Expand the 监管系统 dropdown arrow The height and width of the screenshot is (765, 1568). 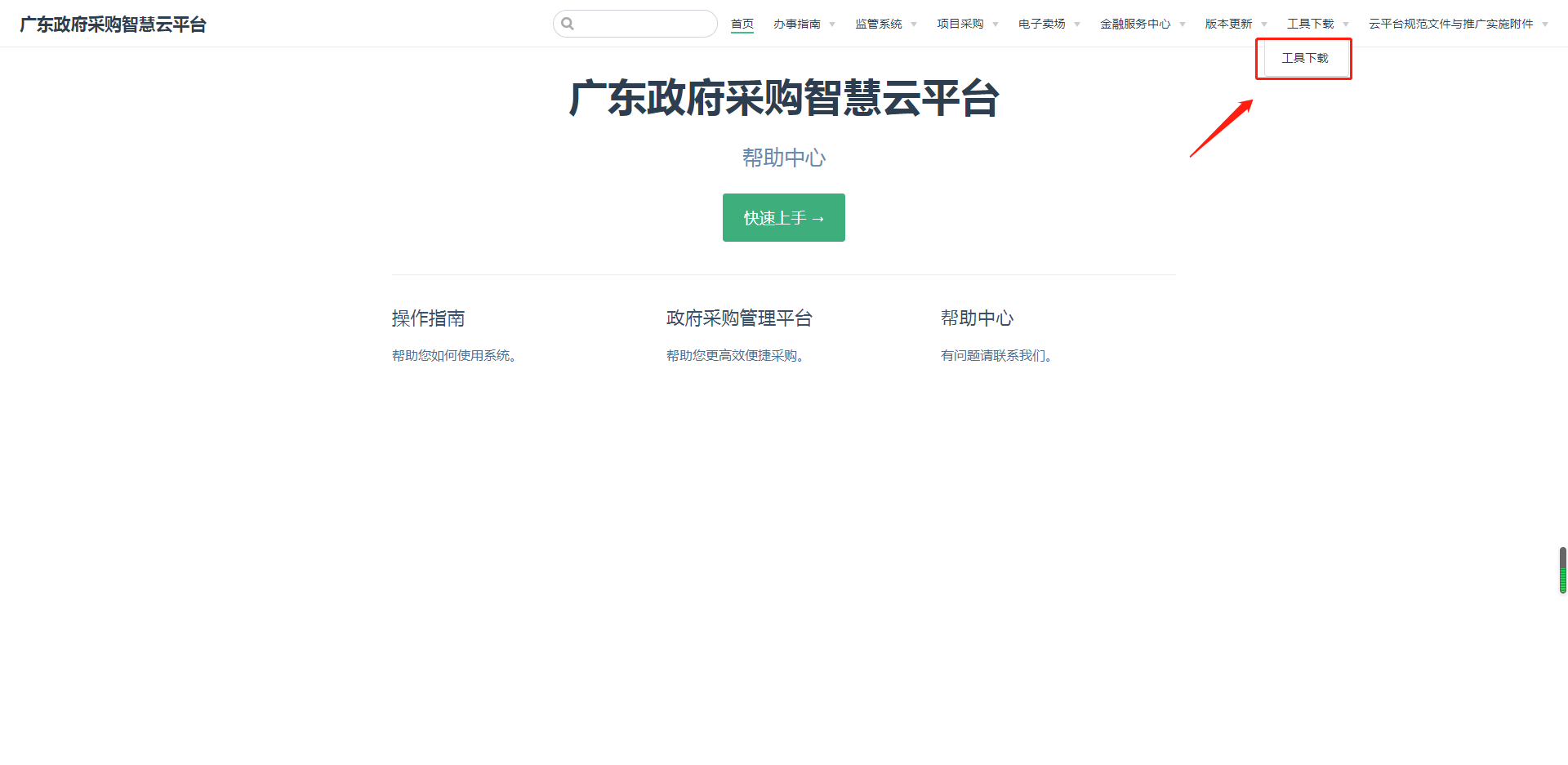click(914, 24)
